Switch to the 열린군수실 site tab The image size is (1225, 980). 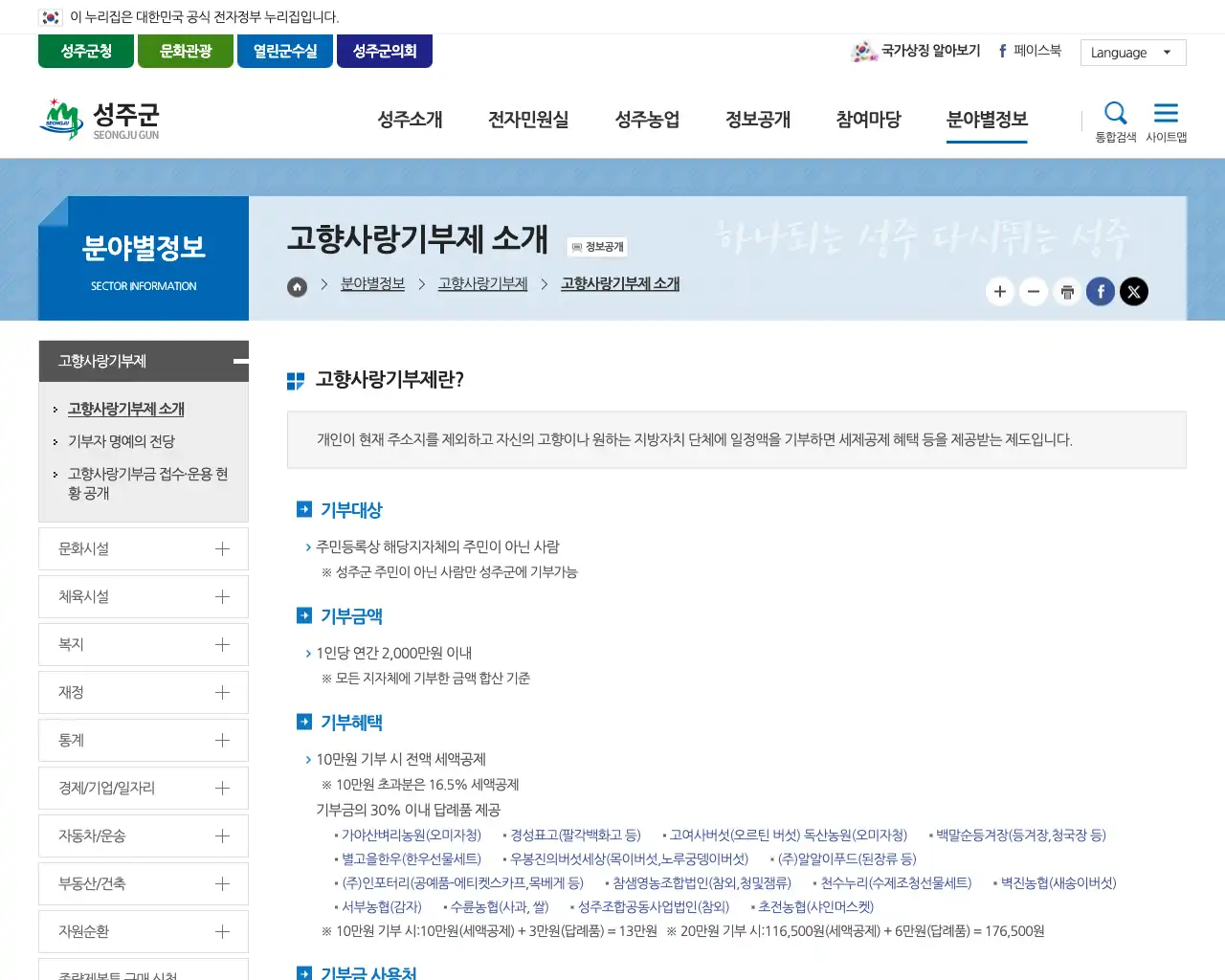[x=285, y=51]
